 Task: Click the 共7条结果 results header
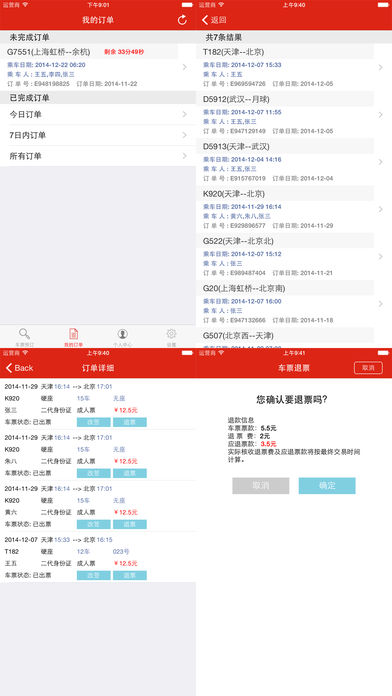[224, 37]
